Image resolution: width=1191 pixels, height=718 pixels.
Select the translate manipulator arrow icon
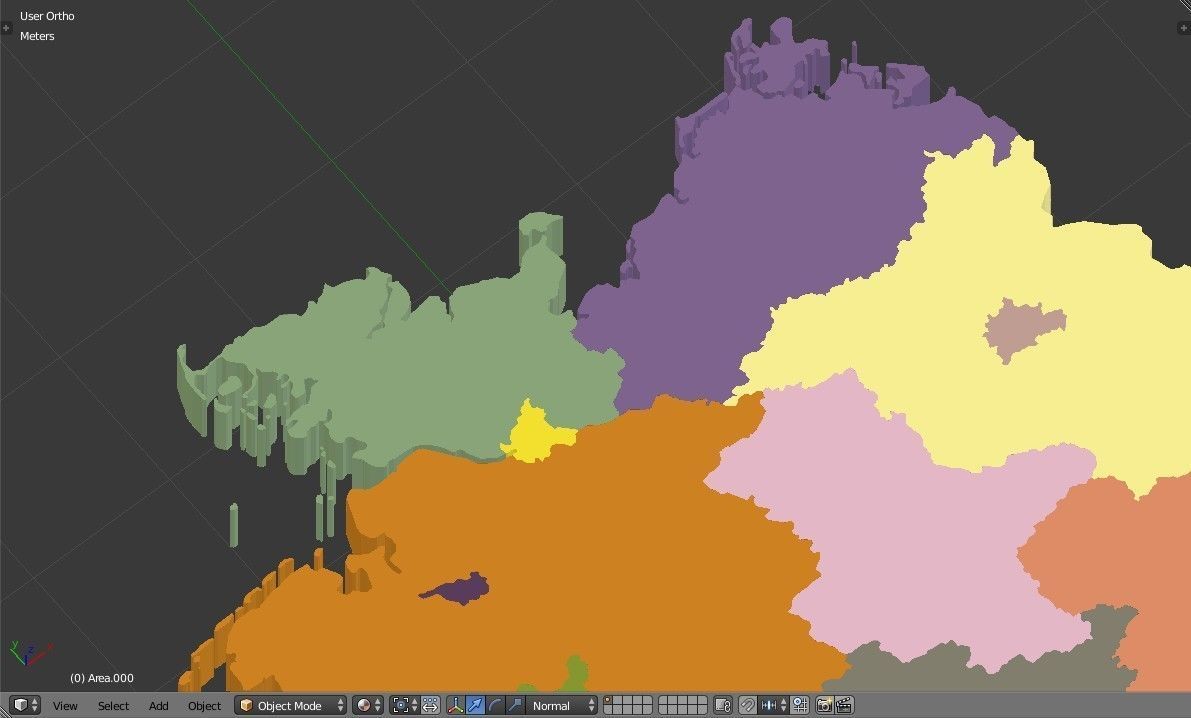[474, 706]
